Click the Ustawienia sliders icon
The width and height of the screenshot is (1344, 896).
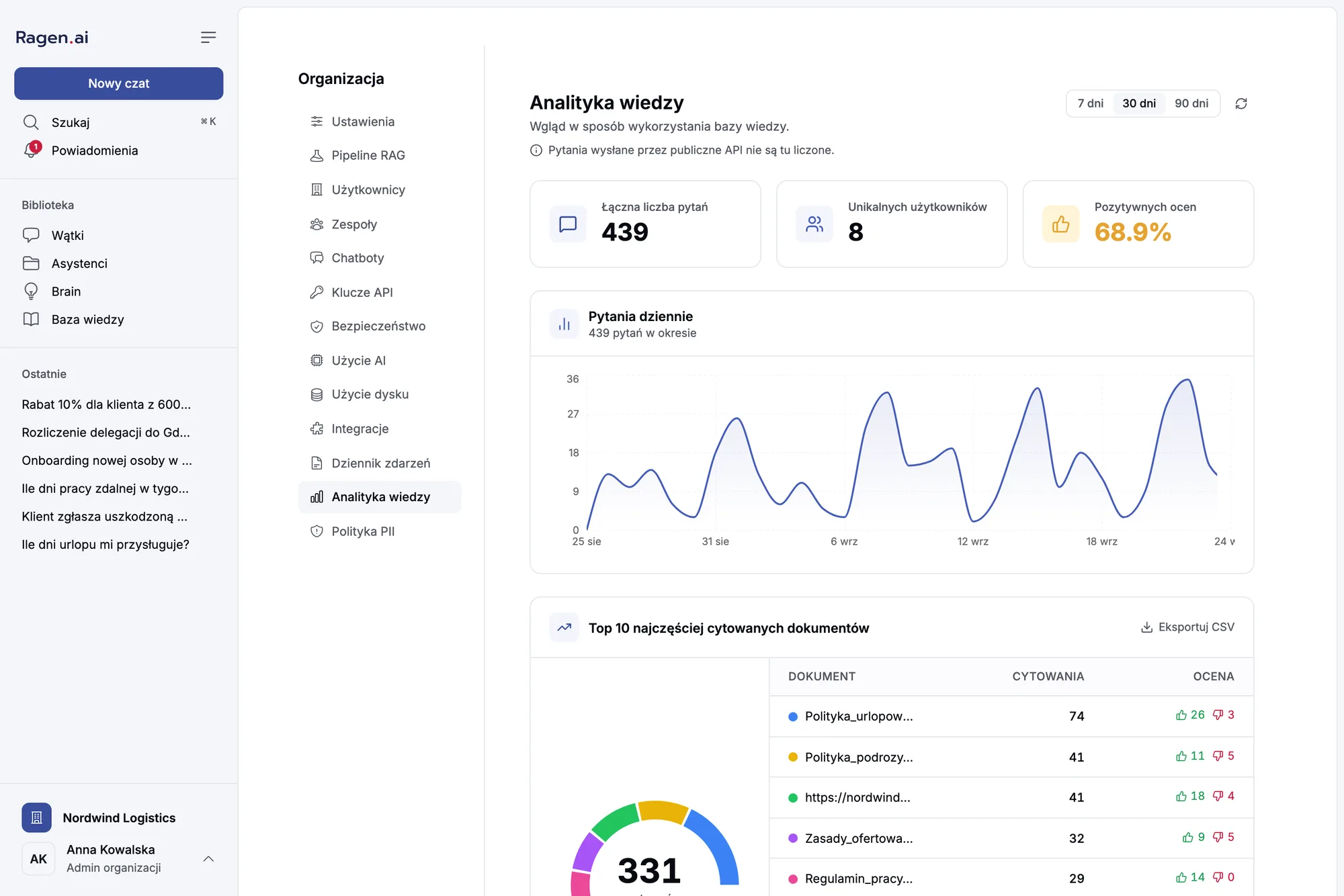pyautogui.click(x=317, y=122)
